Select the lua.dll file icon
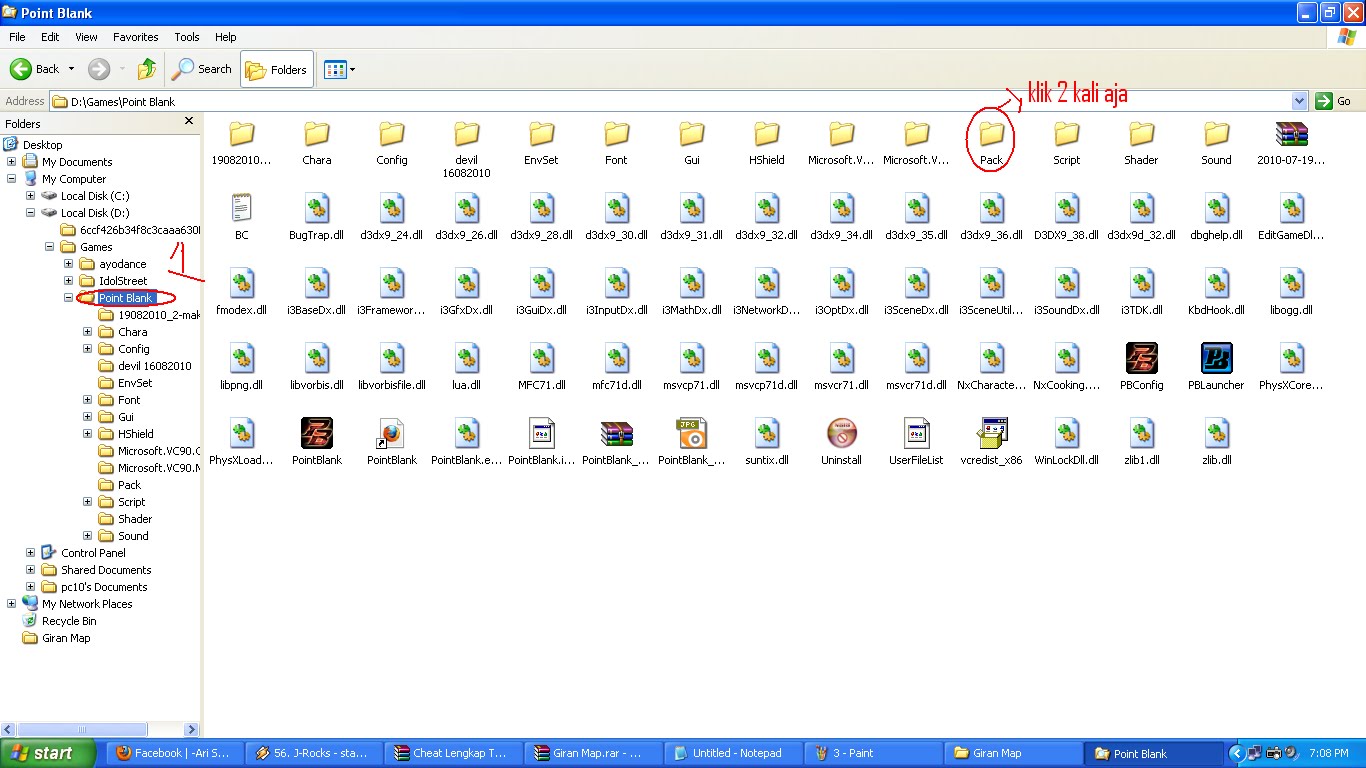The width and height of the screenshot is (1366, 768). (x=467, y=358)
